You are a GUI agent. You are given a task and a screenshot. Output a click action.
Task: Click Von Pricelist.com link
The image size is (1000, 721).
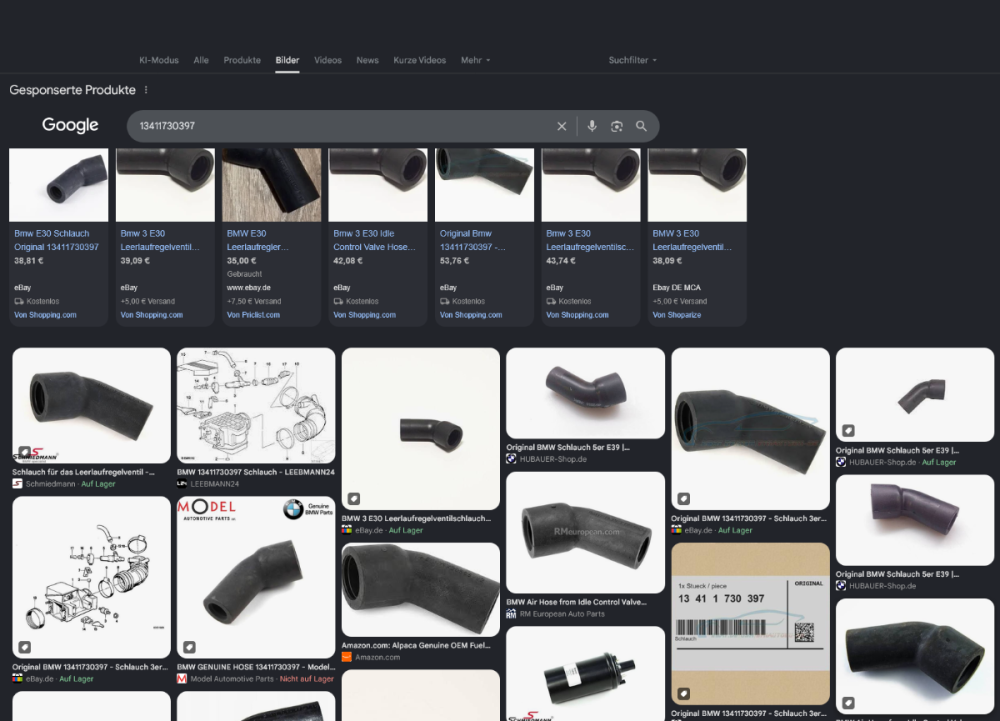[x=253, y=315]
